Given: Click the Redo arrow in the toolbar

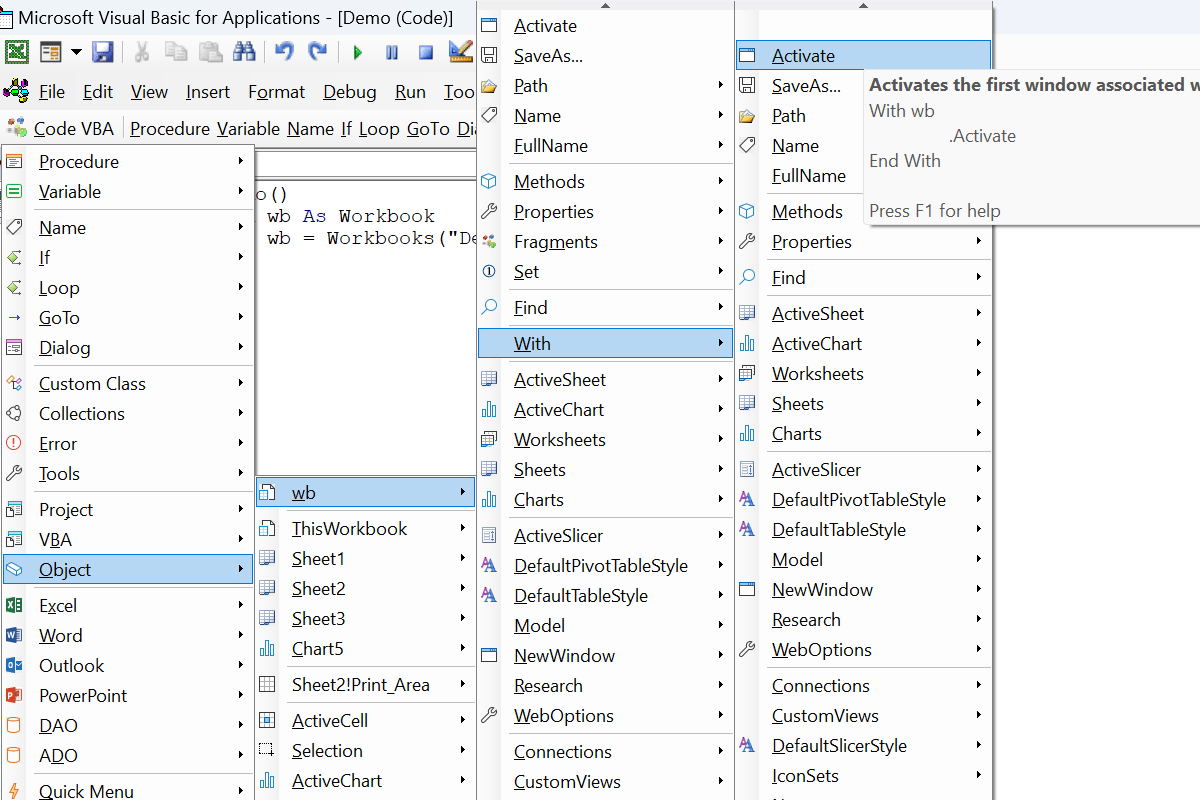Looking at the screenshot, I should (x=318, y=52).
